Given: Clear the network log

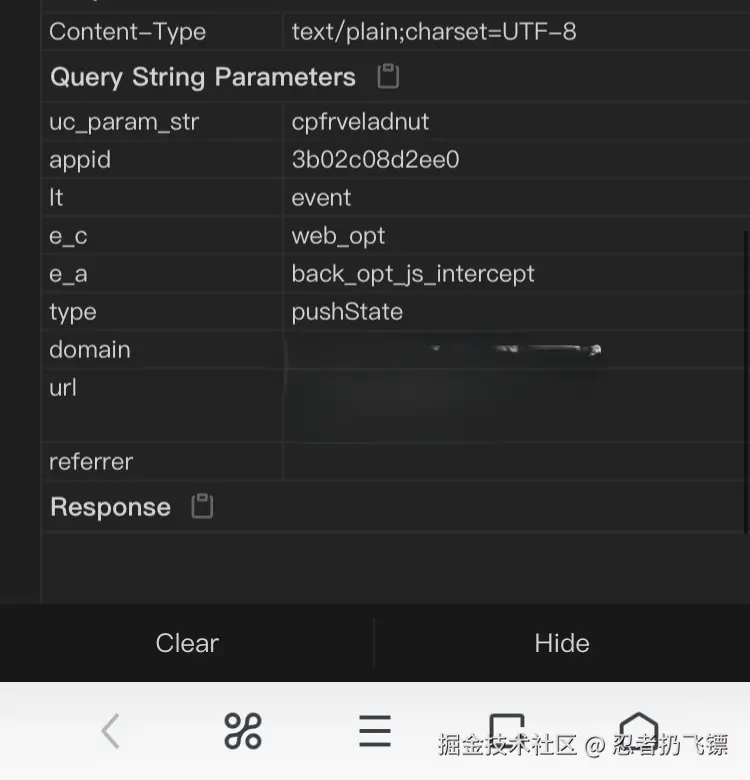Looking at the screenshot, I should (x=187, y=643).
